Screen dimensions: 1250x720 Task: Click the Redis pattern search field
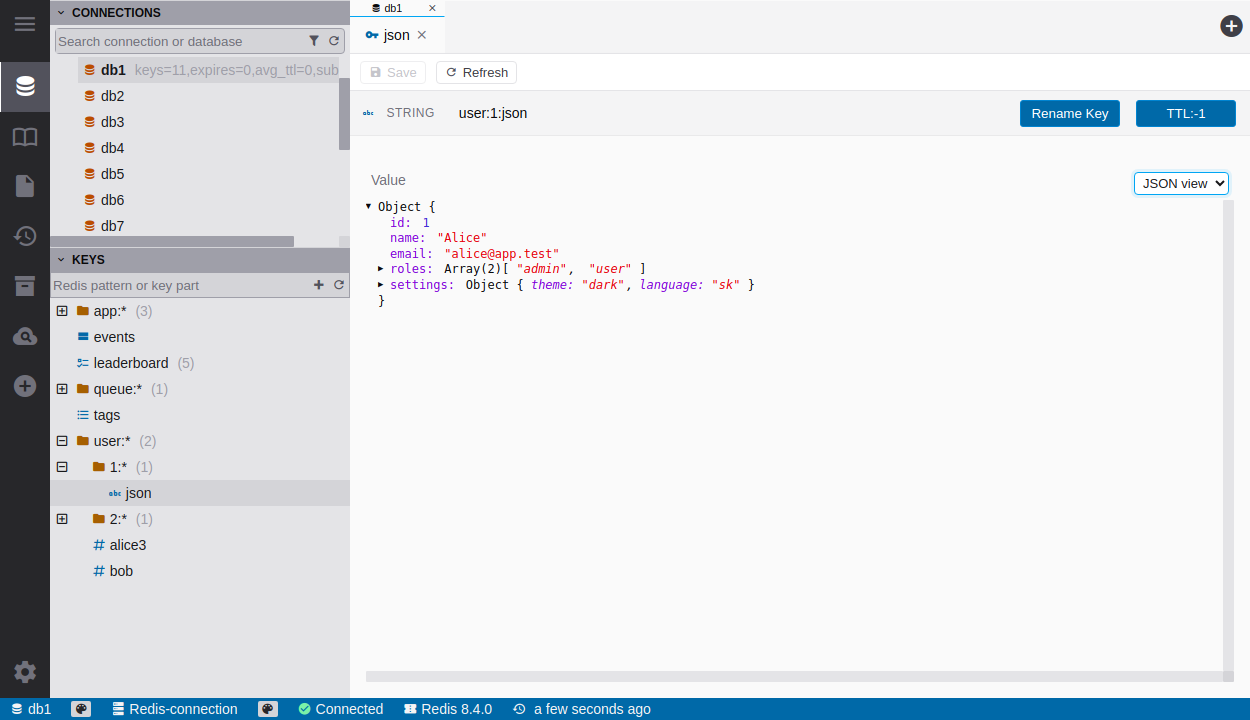coord(180,285)
